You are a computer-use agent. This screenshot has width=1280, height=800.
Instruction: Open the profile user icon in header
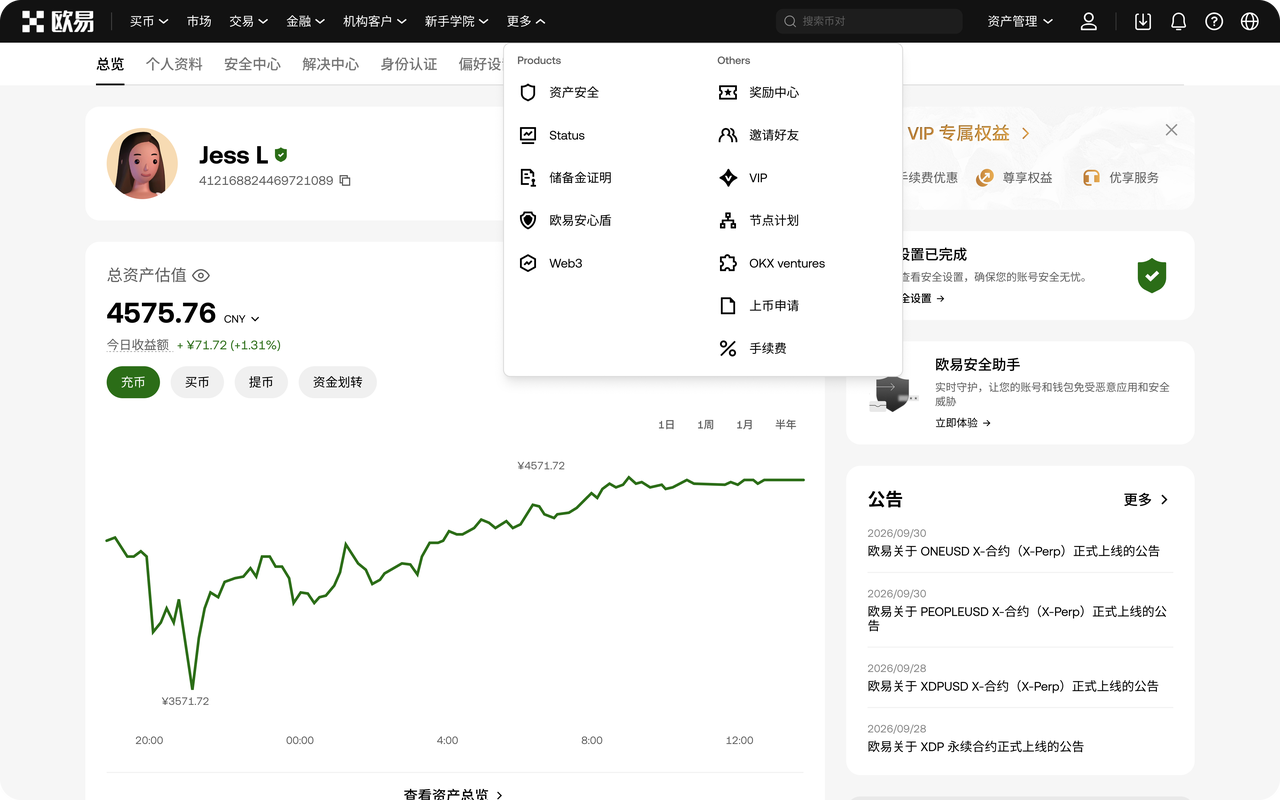1089,21
